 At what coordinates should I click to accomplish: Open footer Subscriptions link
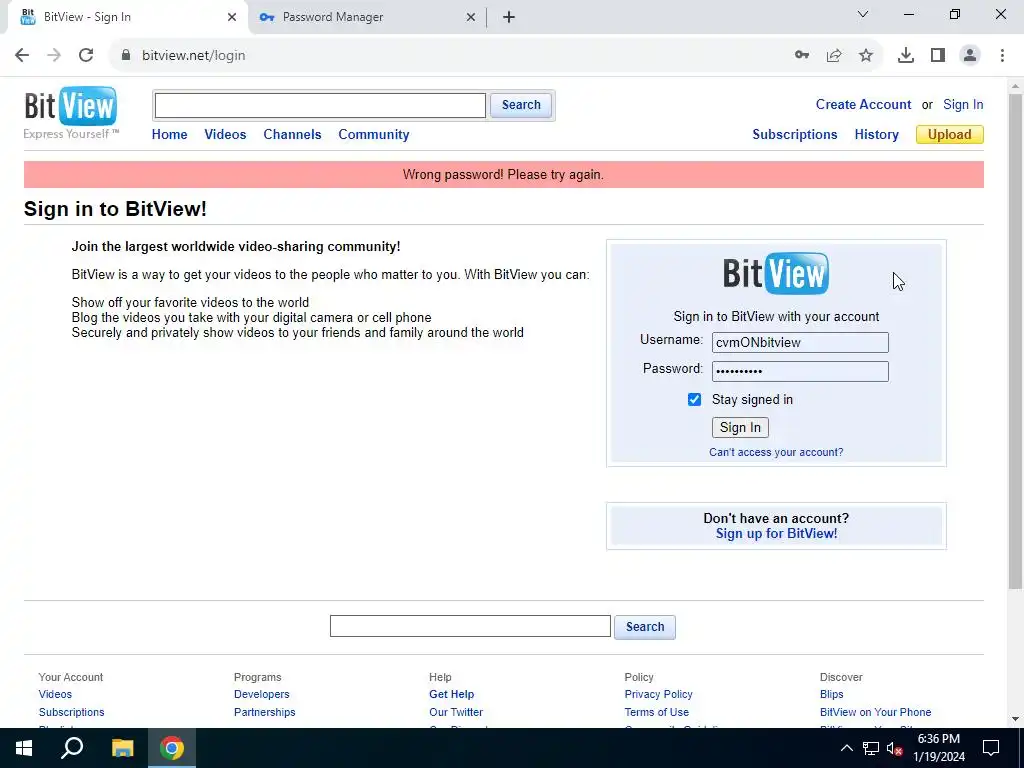tap(71, 712)
